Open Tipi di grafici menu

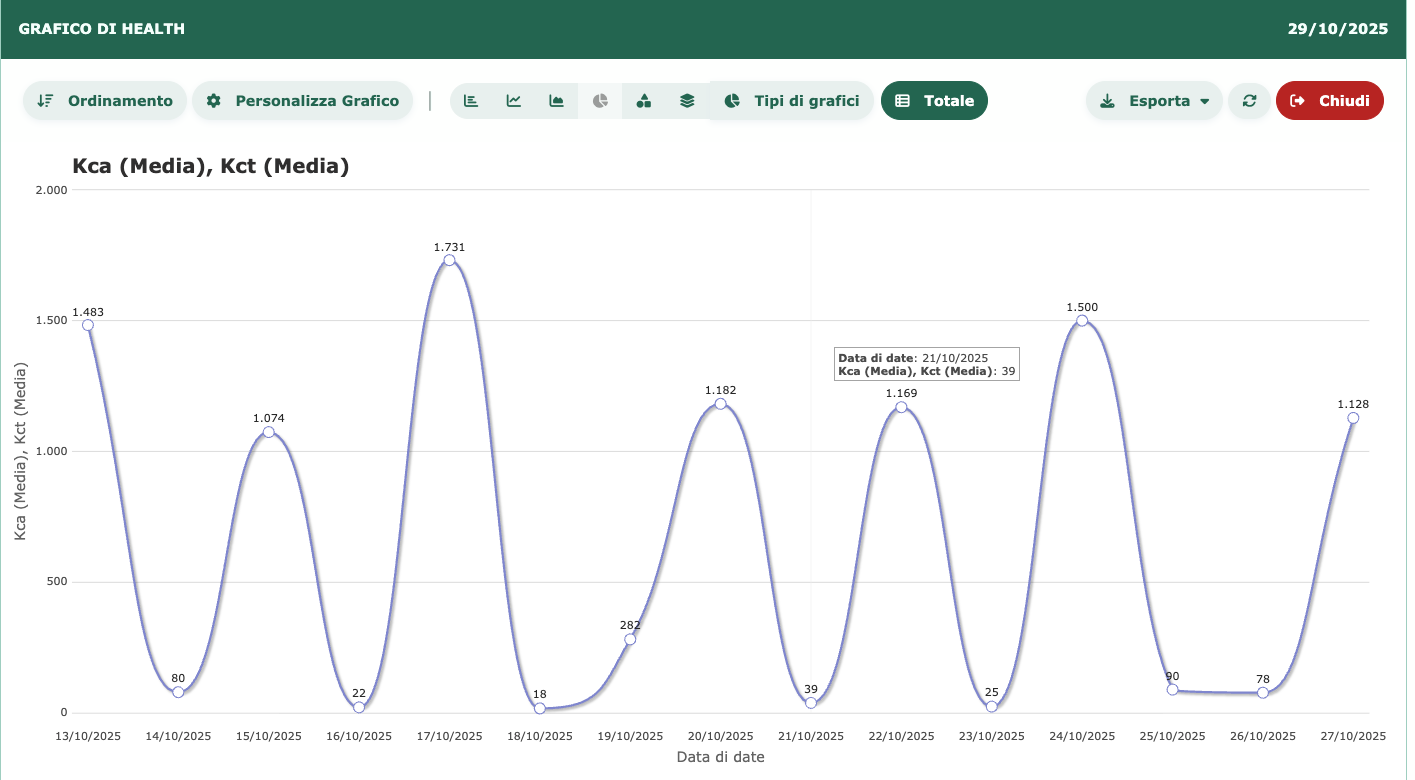pyautogui.click(x=791, y=101)
